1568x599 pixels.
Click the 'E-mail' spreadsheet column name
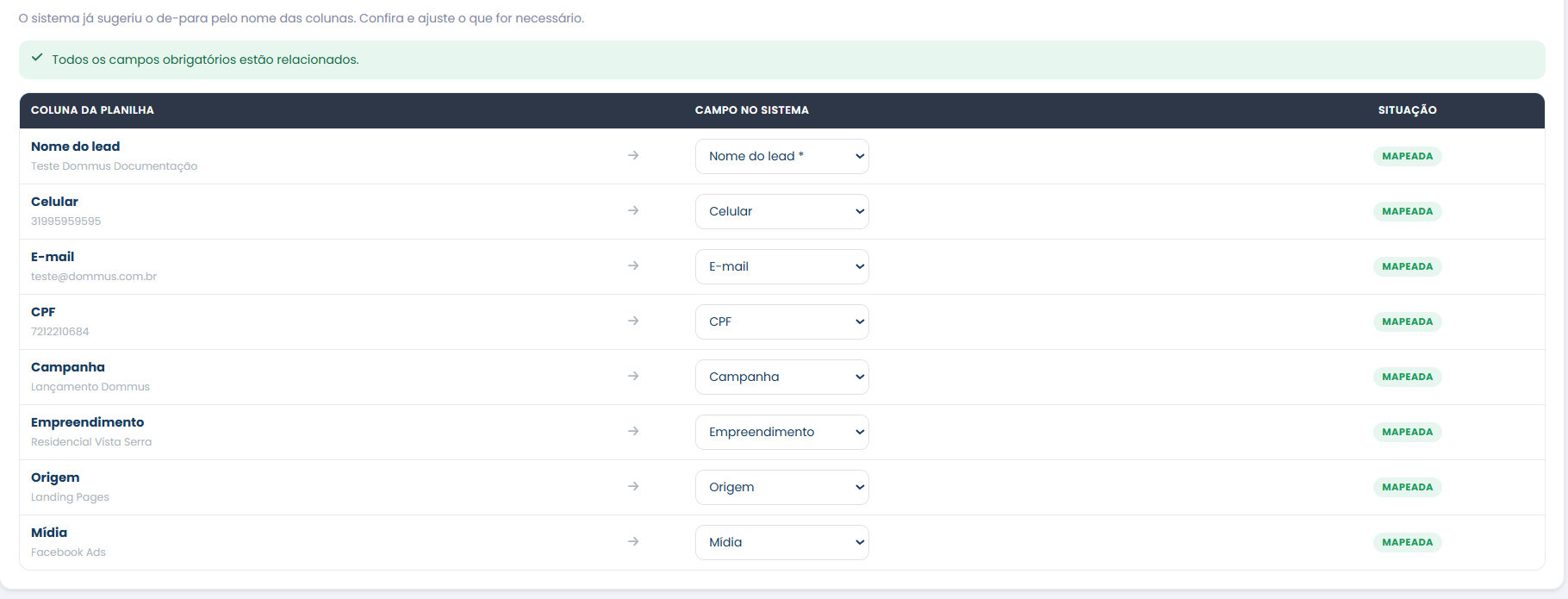pyautogui.click(x=53, y=257)
